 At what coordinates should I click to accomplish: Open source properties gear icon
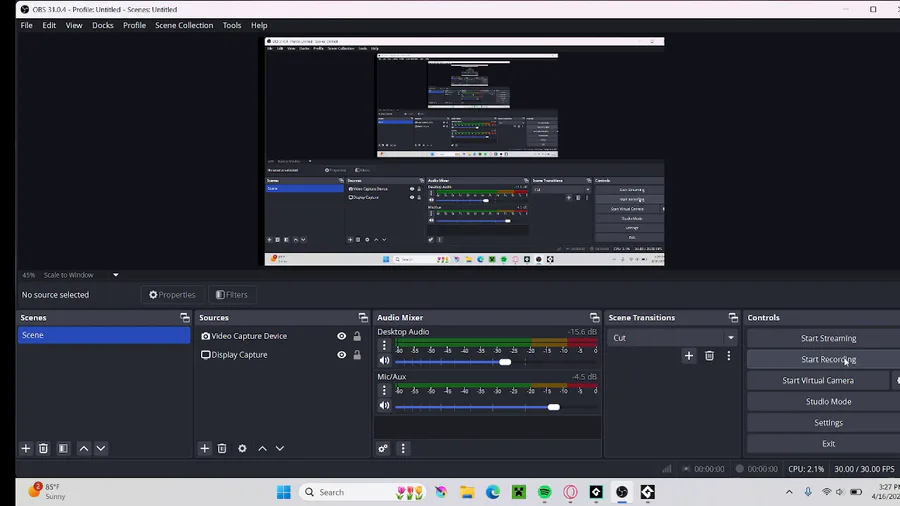[x=242, y=449]
